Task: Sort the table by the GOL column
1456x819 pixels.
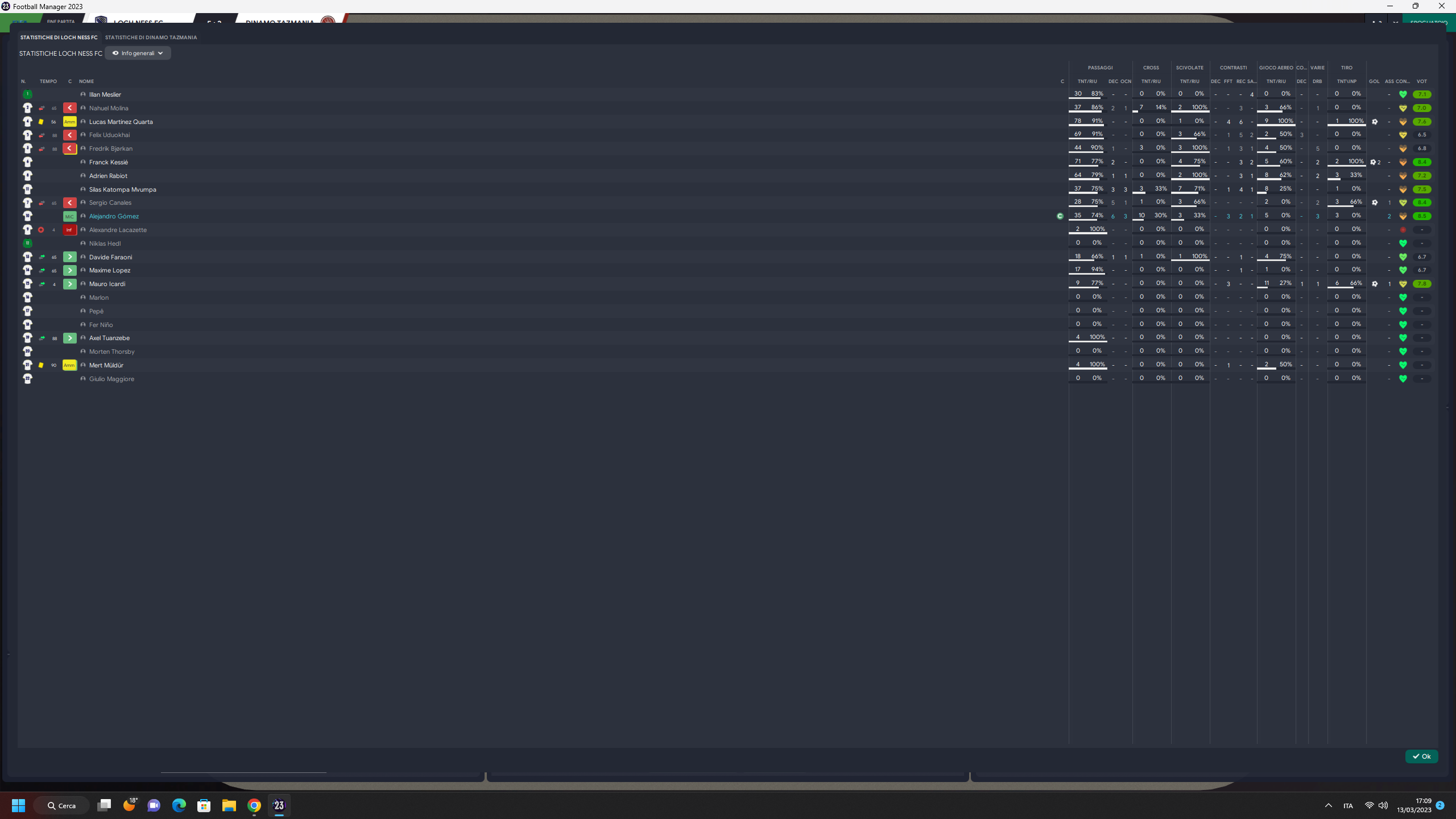Action: (x=1374, y=81)
